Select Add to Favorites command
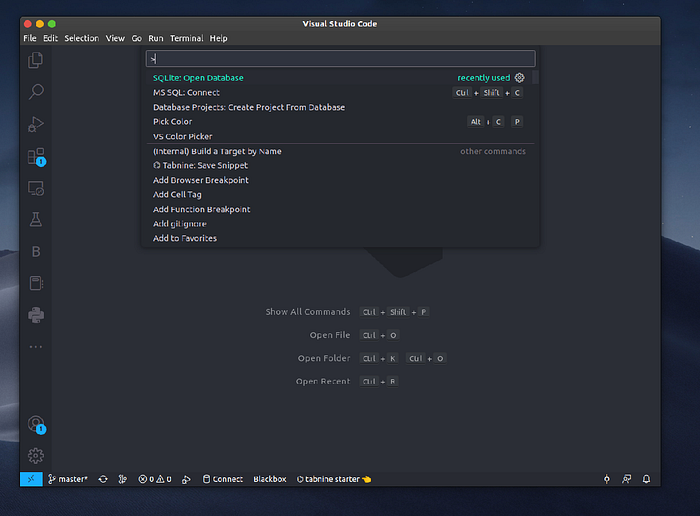700x516 pixels. coord(340,238)
